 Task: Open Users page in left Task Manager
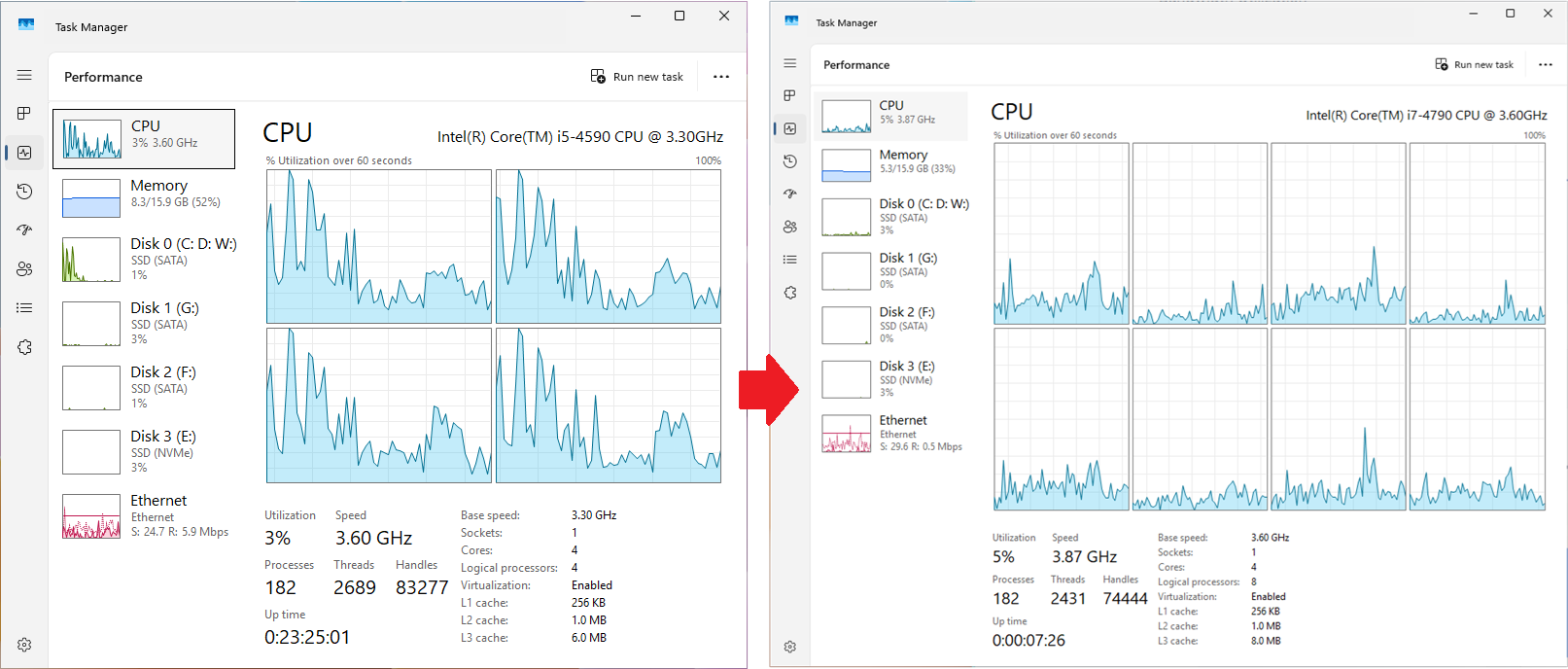(24, 269)
